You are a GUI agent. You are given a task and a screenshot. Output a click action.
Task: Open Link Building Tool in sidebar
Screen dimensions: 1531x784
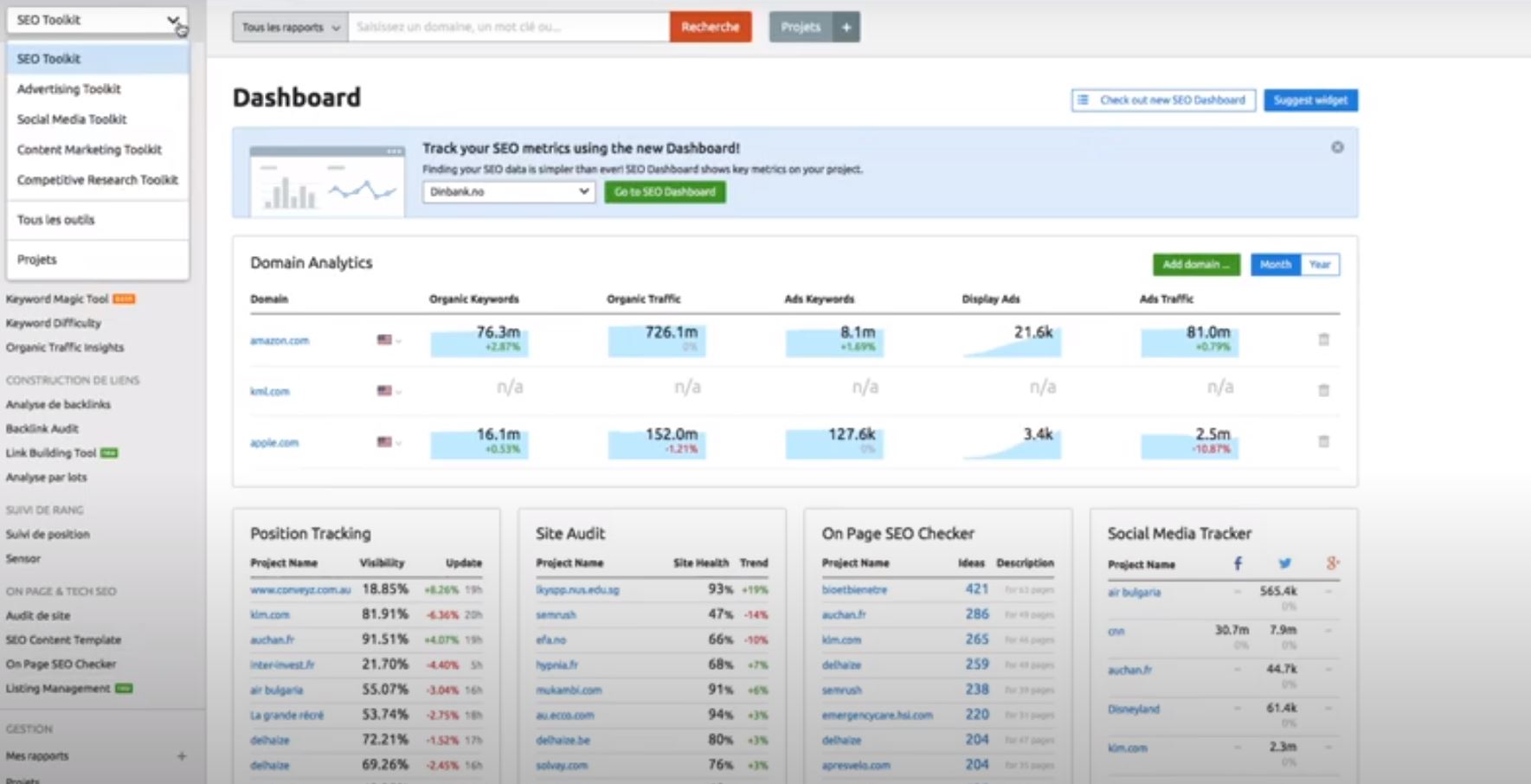click(x=51, y=453)
